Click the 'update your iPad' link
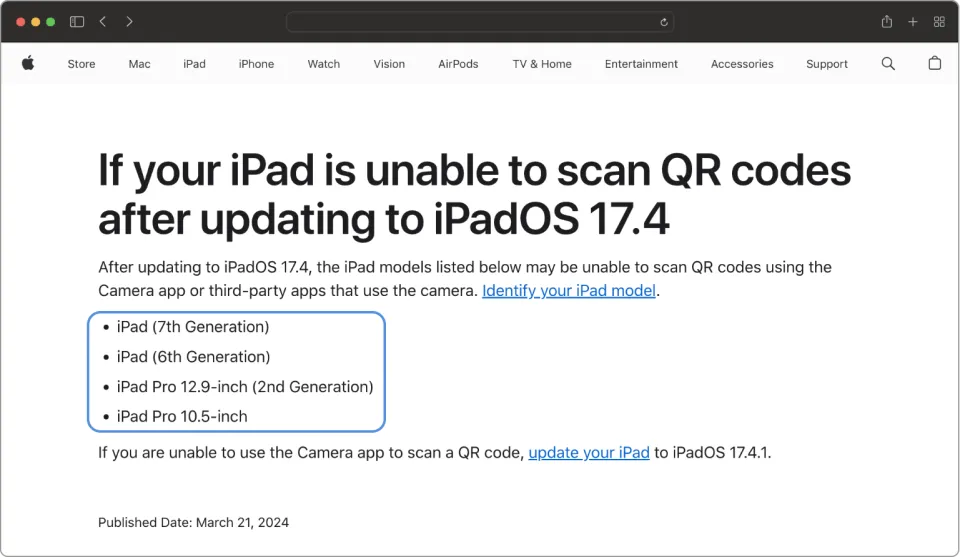This screenshot has height=557, width=960. click(589, 452)
